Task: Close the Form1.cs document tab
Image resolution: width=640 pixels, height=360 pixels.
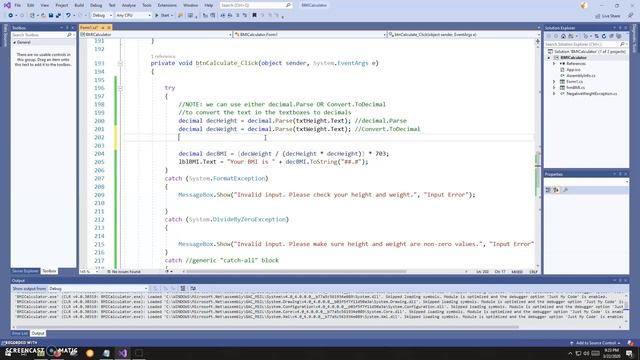Action: coord(109,27)
